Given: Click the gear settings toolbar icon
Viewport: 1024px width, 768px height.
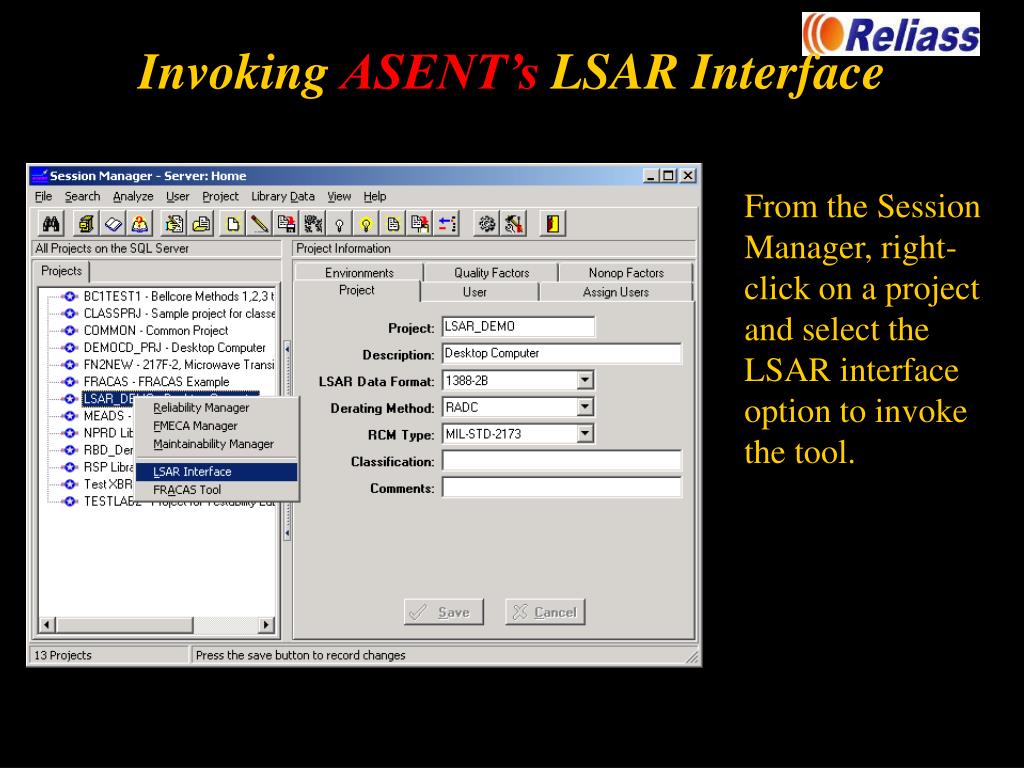Looking at the screenshot, I should click(x=487, y=224).
